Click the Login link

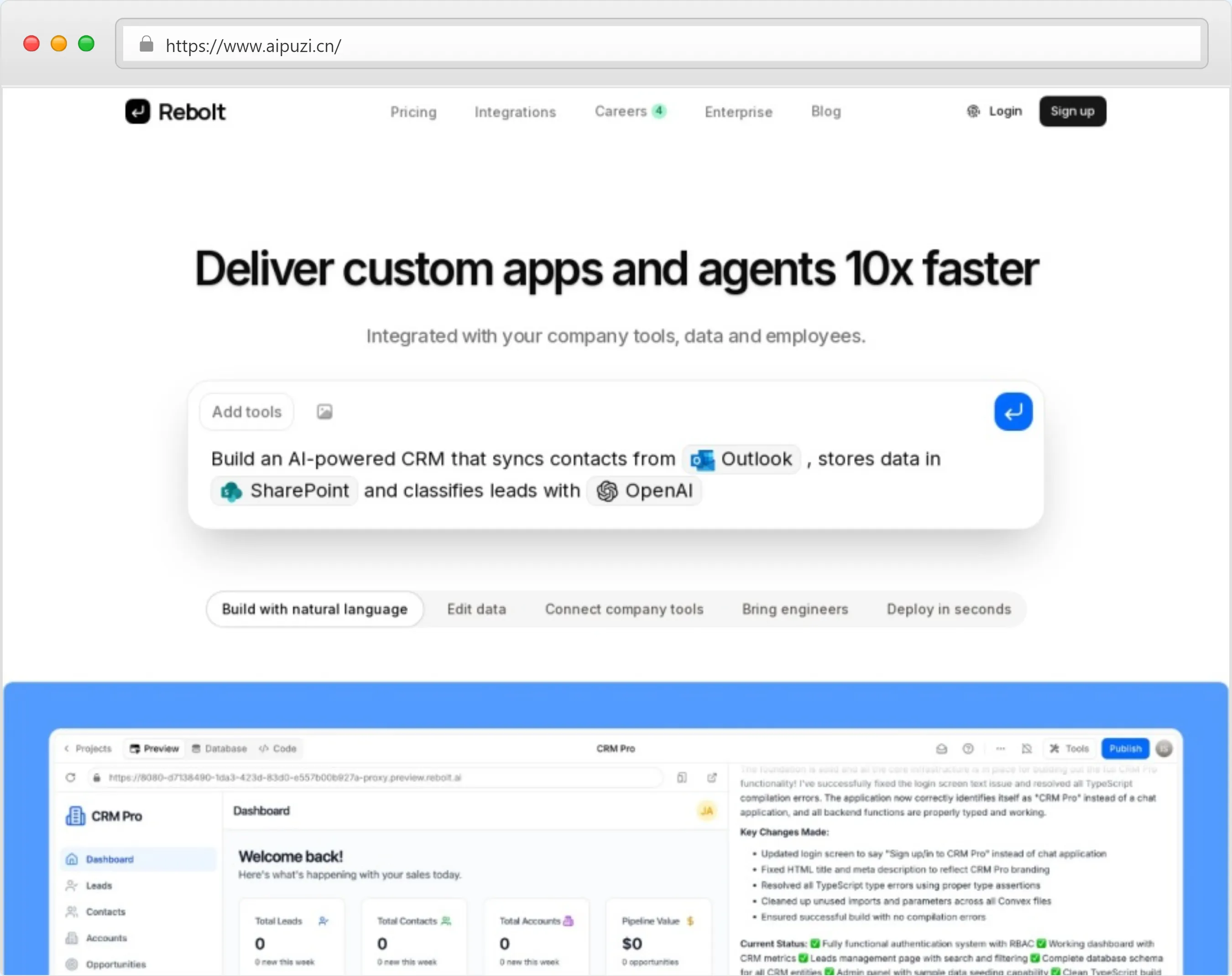click(1005, 111)
